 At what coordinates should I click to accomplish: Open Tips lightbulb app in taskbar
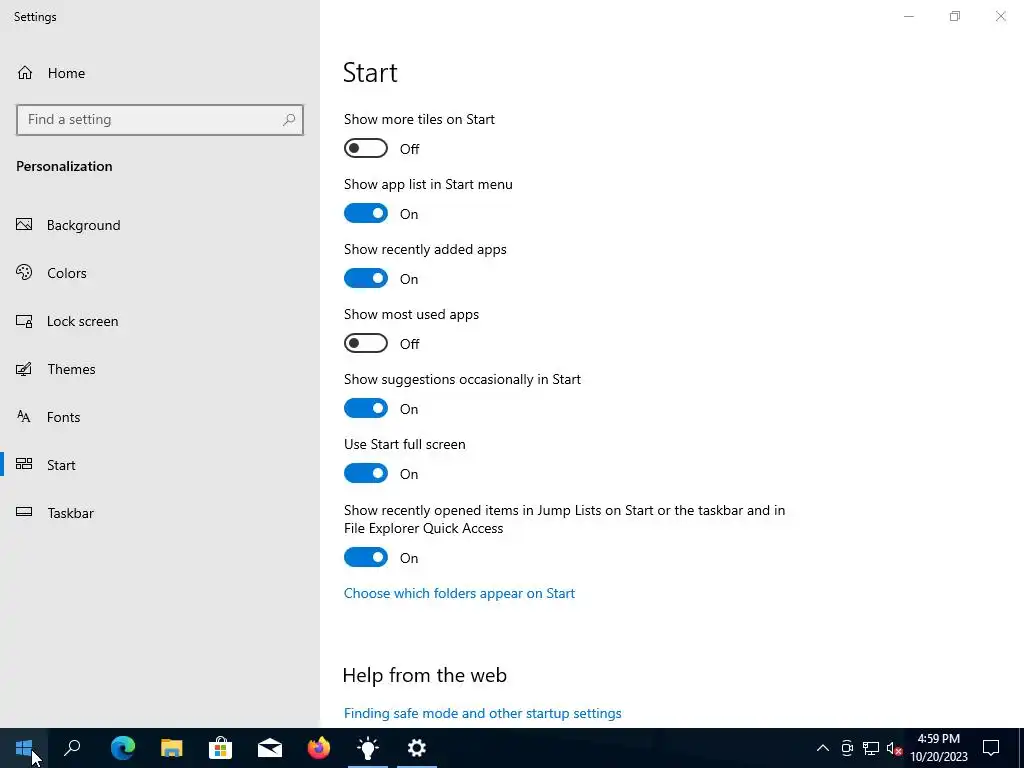[368, 748]
